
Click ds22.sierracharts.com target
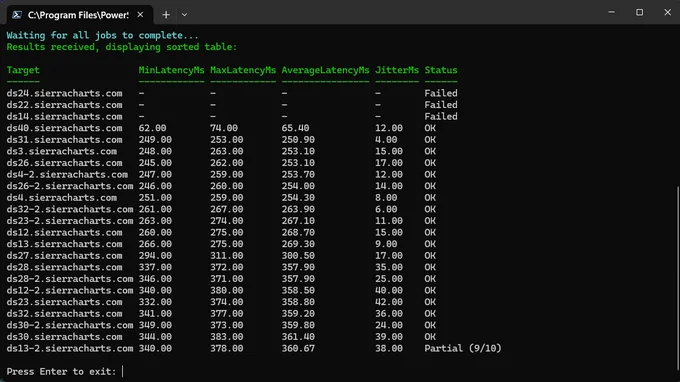(64, 105)
